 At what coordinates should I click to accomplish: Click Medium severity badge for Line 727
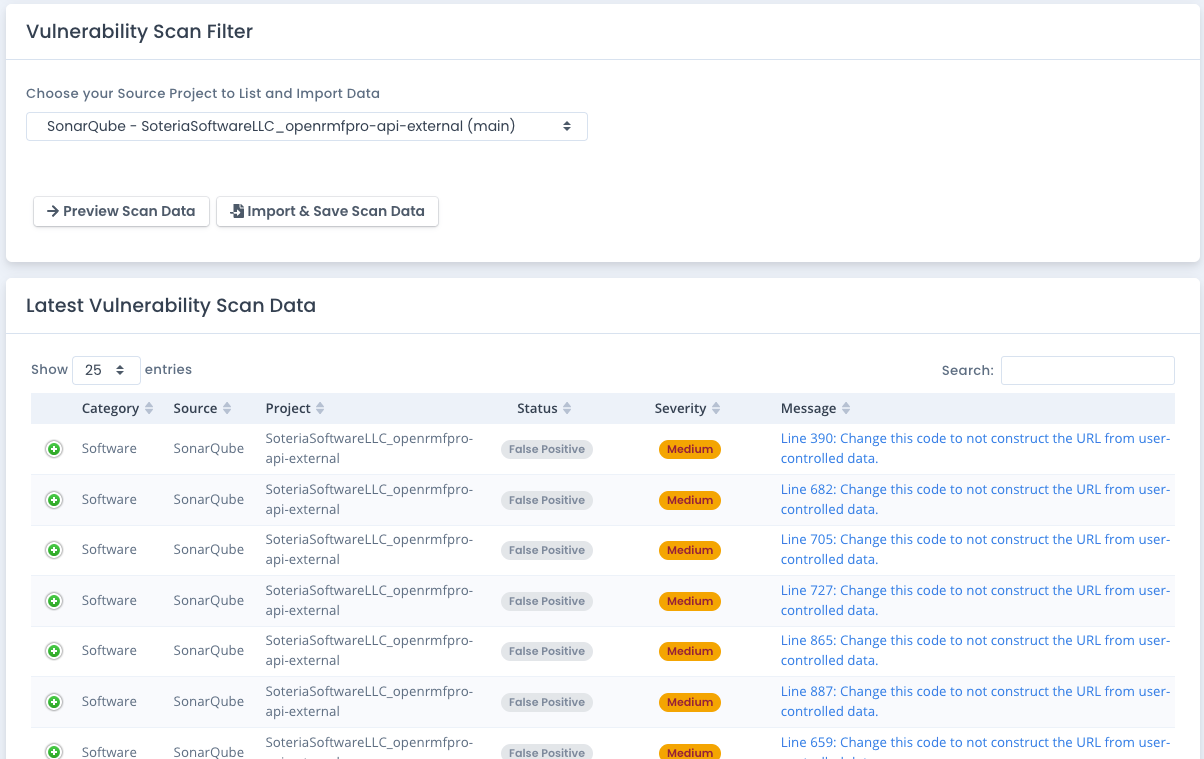click(690, 601)
